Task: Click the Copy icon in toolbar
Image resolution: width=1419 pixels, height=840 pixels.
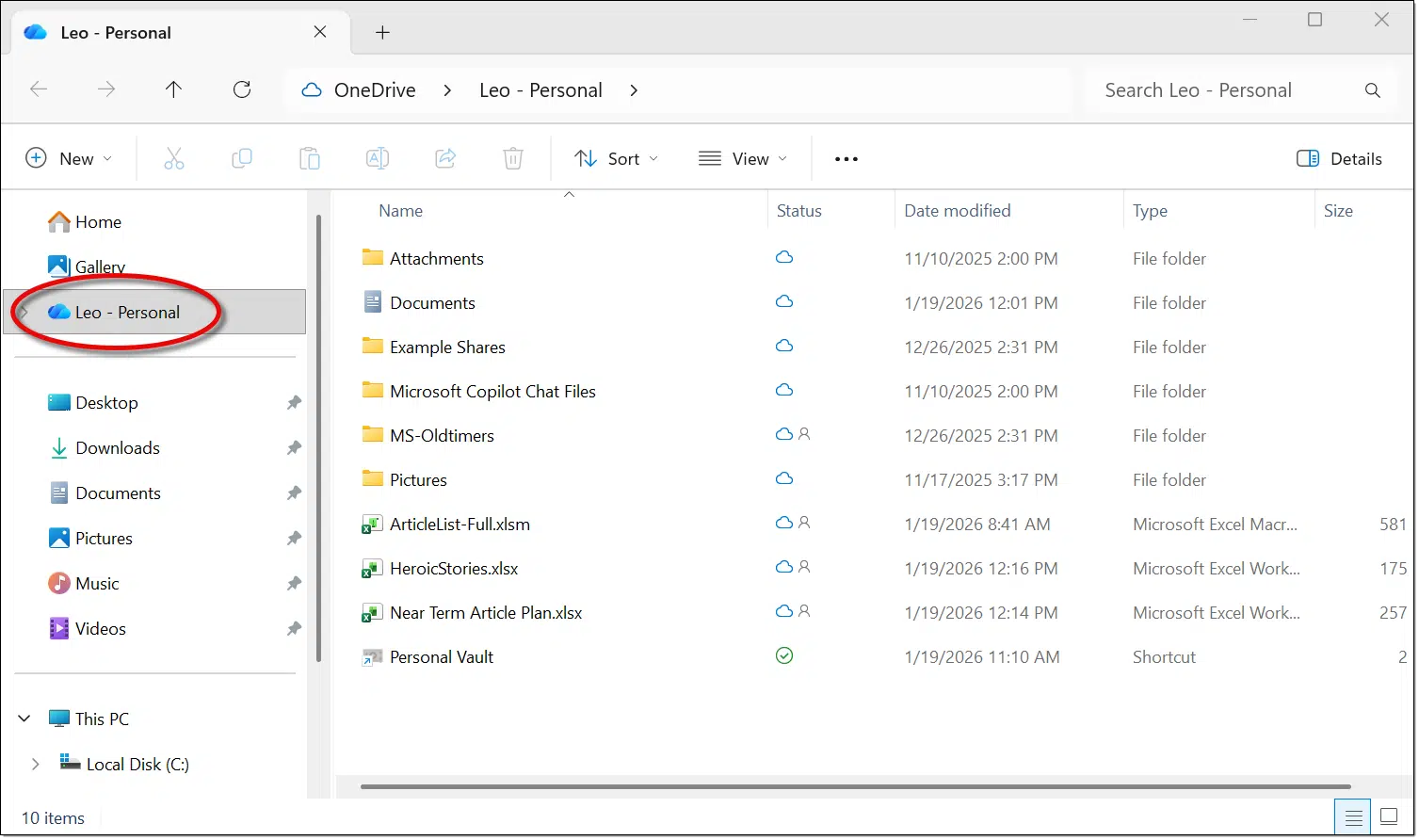Action: (x=242, y=158)
